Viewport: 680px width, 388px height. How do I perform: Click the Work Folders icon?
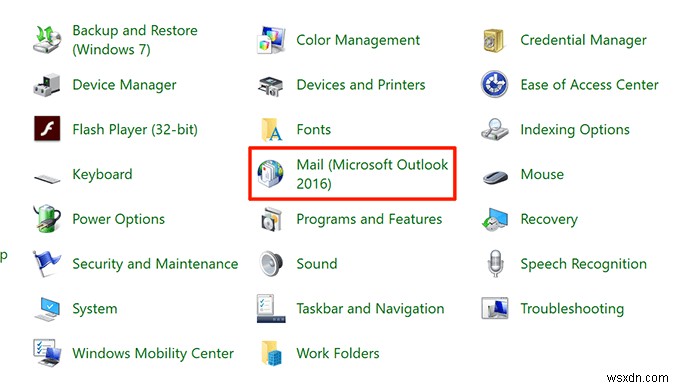[x=271, y=353]
